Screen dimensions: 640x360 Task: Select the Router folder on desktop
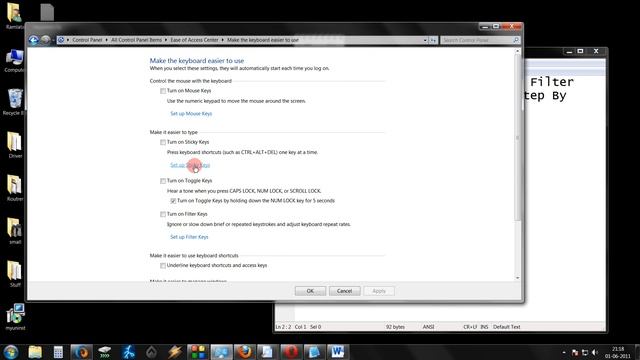pyautogui.click(x=15, y=188)
